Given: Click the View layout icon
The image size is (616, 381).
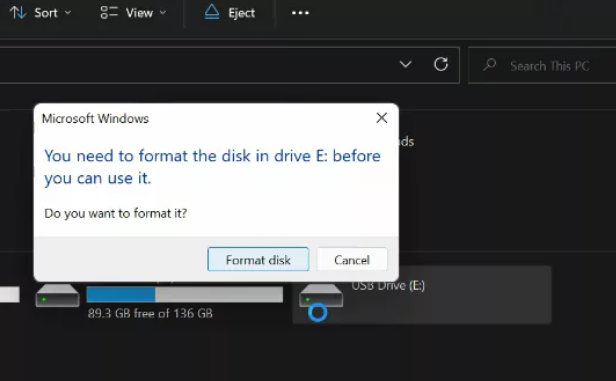Looking at the screenshot, I should coord(109,13).
